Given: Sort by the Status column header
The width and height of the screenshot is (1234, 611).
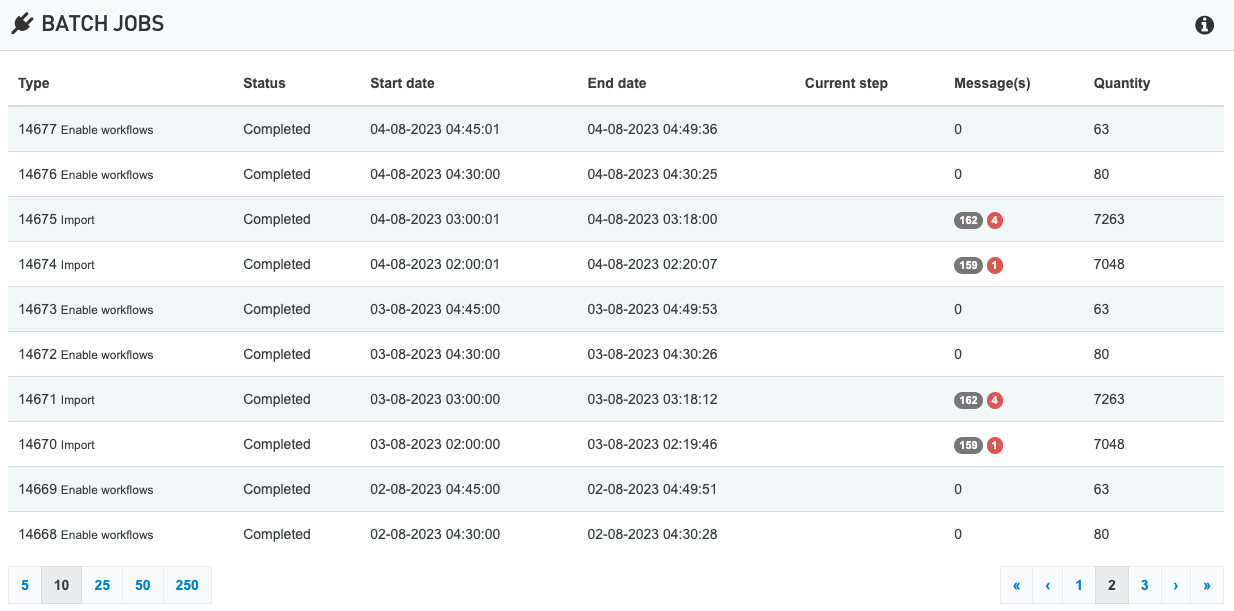Looking at the screenshot, I should pos(264,83).
